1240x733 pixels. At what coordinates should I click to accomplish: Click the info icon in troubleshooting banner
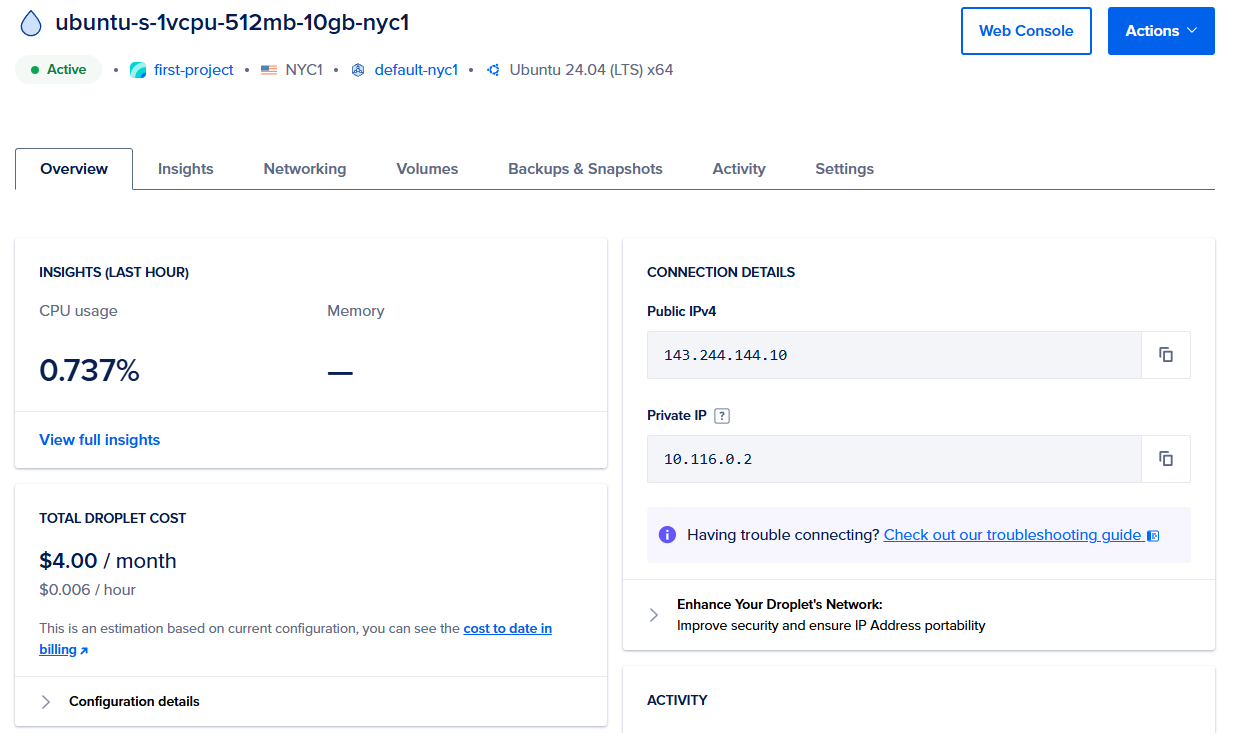point(667,535)
